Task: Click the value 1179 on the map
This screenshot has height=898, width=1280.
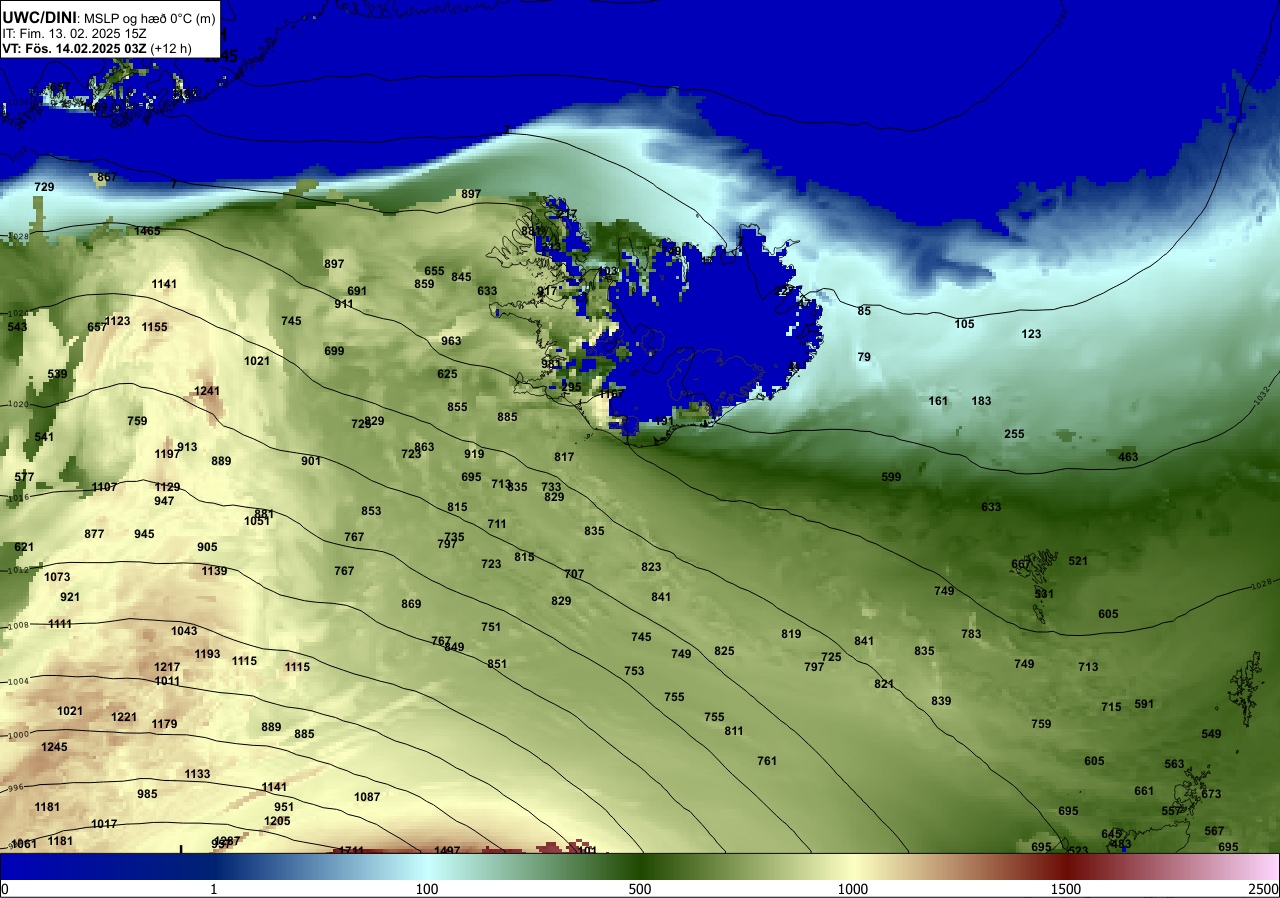Action: tap(164, 724)
